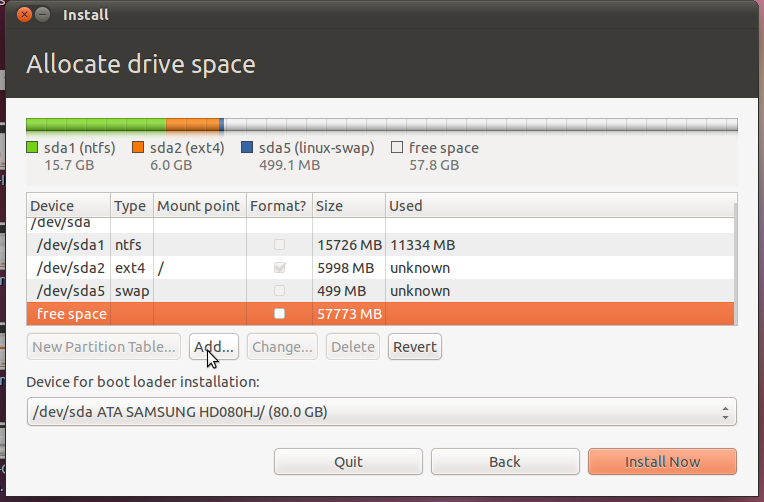Click green sda1 segment in partition bar
This screenshot has width=764, height=502.
point(96,125)
